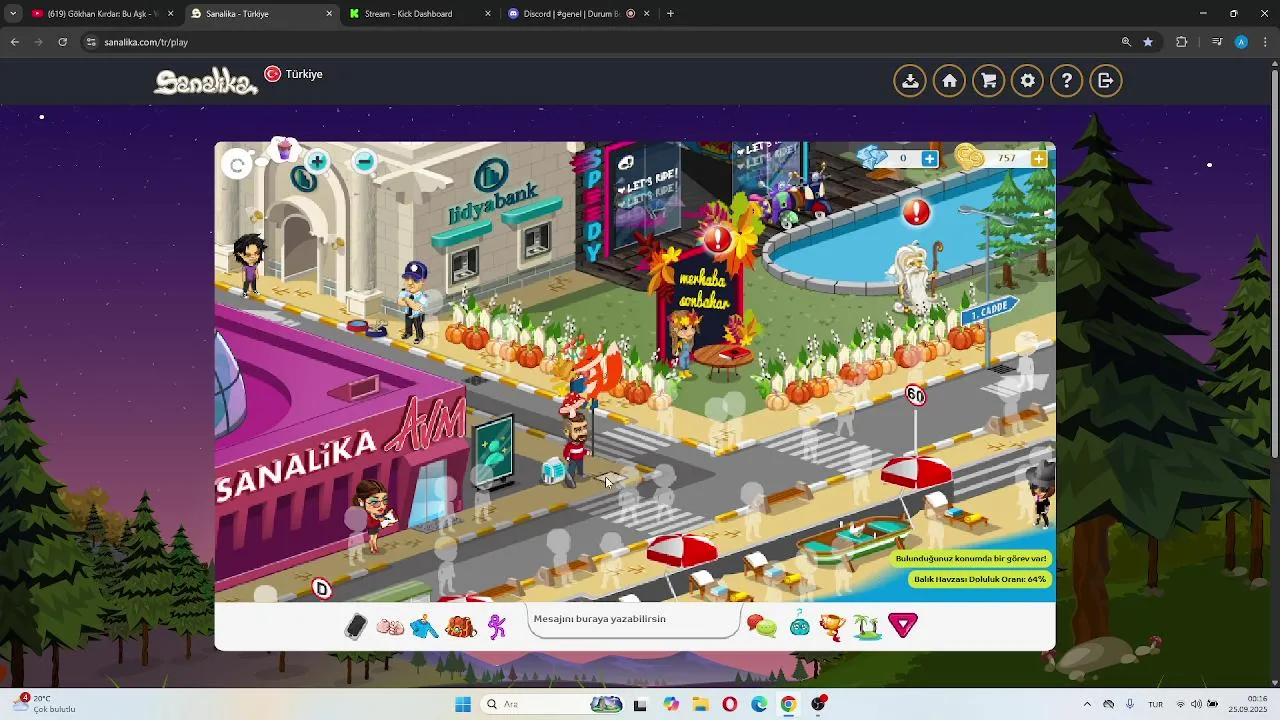The image size is (1280, 720).
Task: Open the trophy achievements icon
Action: pos(832,627)
